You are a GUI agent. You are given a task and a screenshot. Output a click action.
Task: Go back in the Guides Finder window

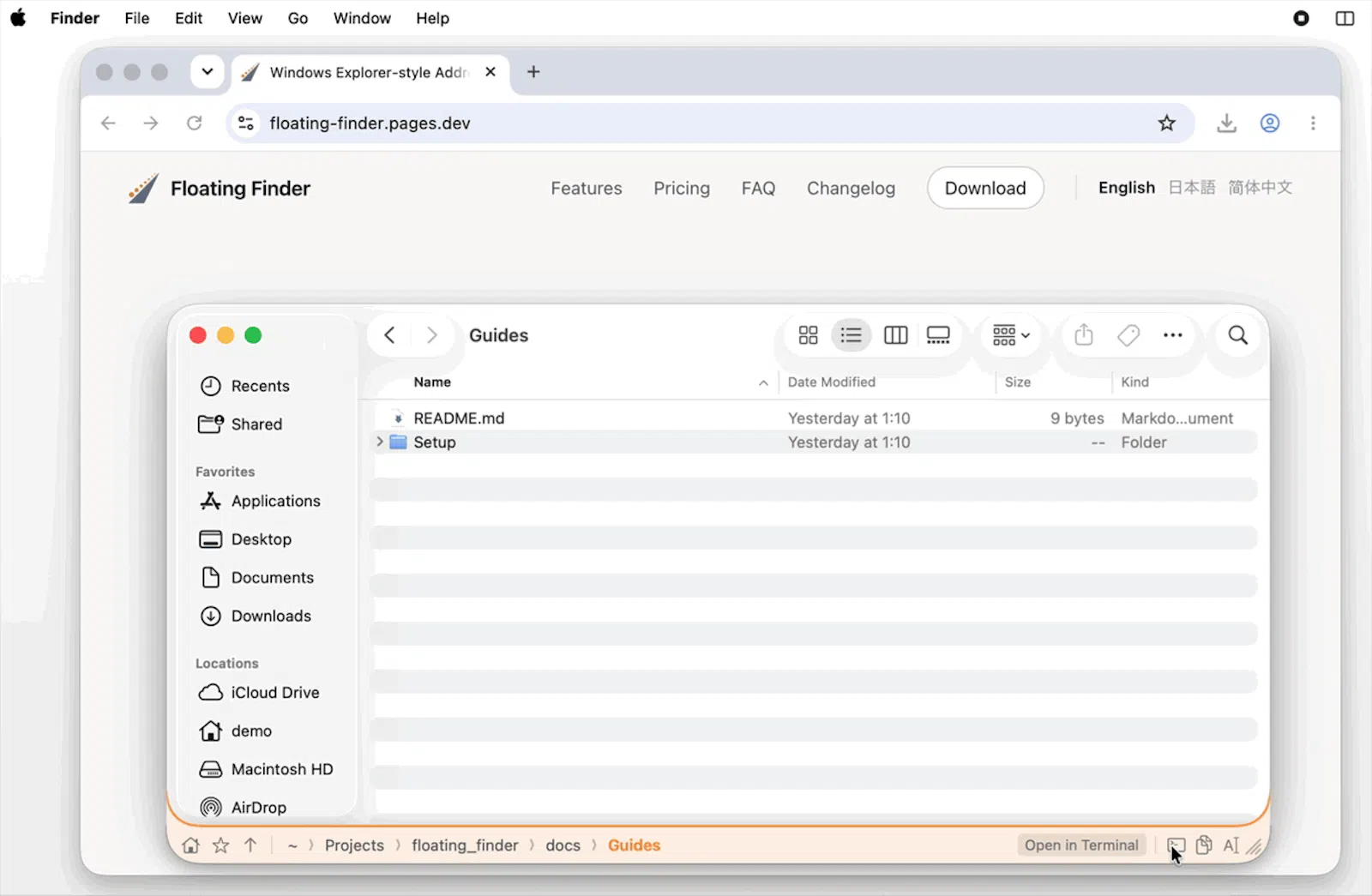[x=389, y=335]
